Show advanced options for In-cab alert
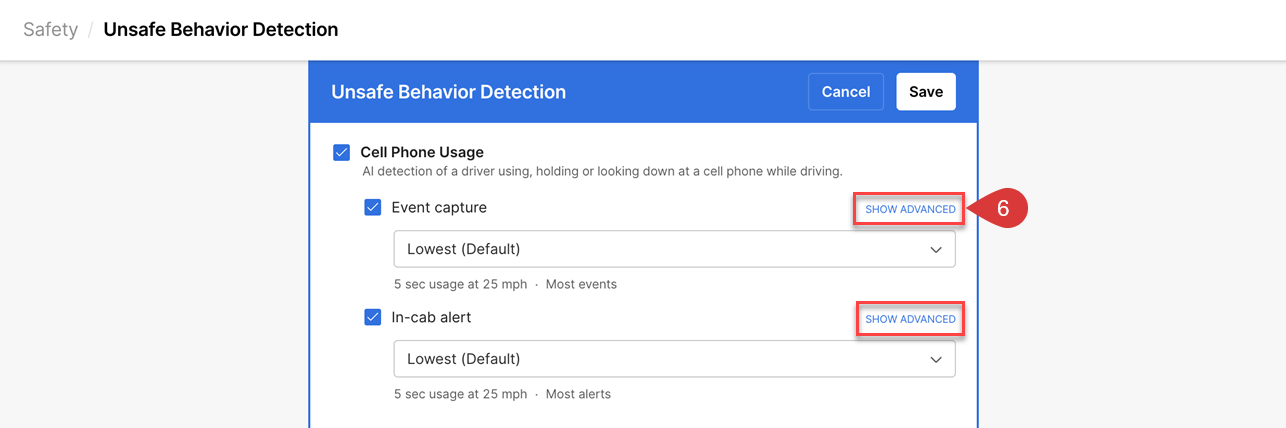The height and width of the screenshot is (428, 1286). 910,319
